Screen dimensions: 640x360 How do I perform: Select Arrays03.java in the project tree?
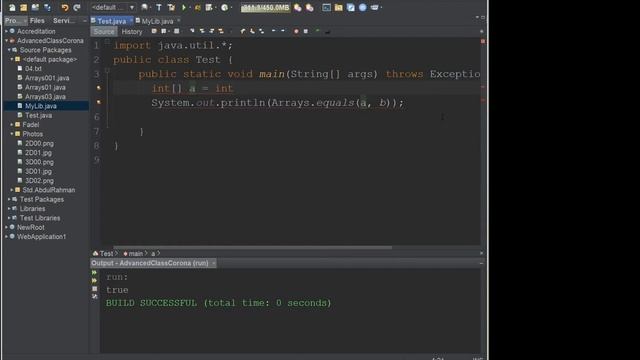click(x=45, y=97)
